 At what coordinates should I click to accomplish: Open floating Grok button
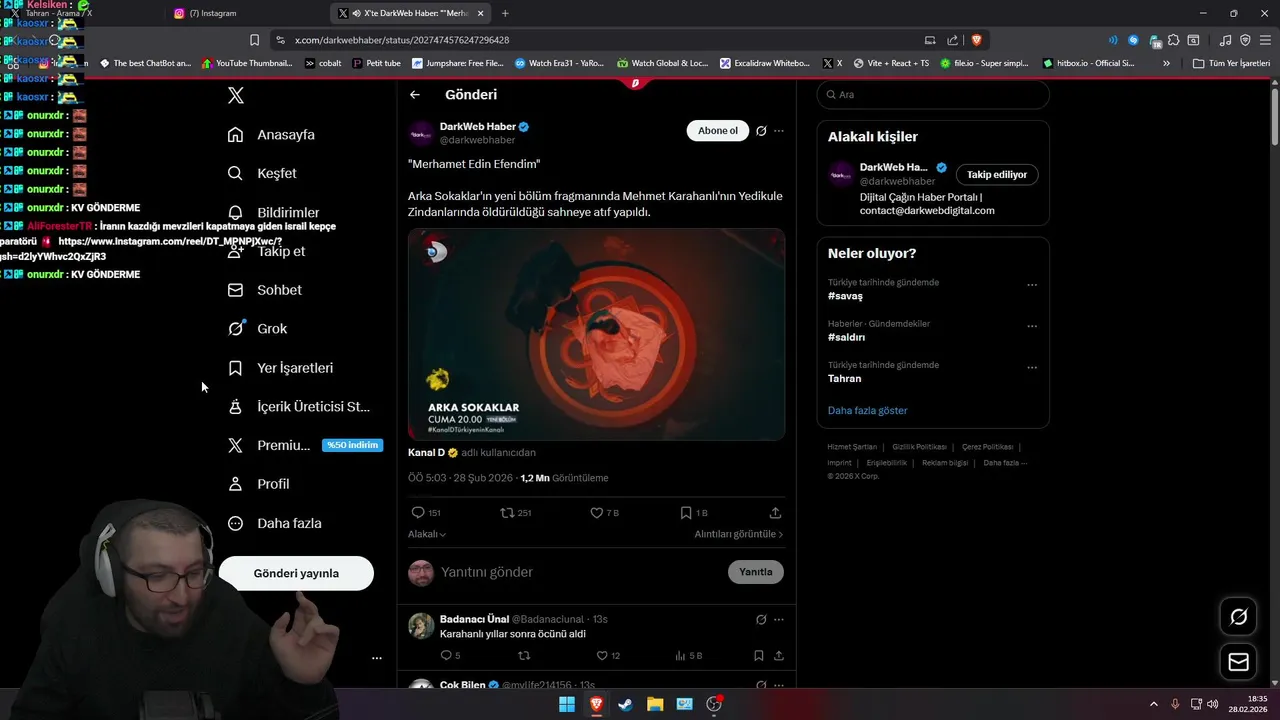tap(1238, 617)
